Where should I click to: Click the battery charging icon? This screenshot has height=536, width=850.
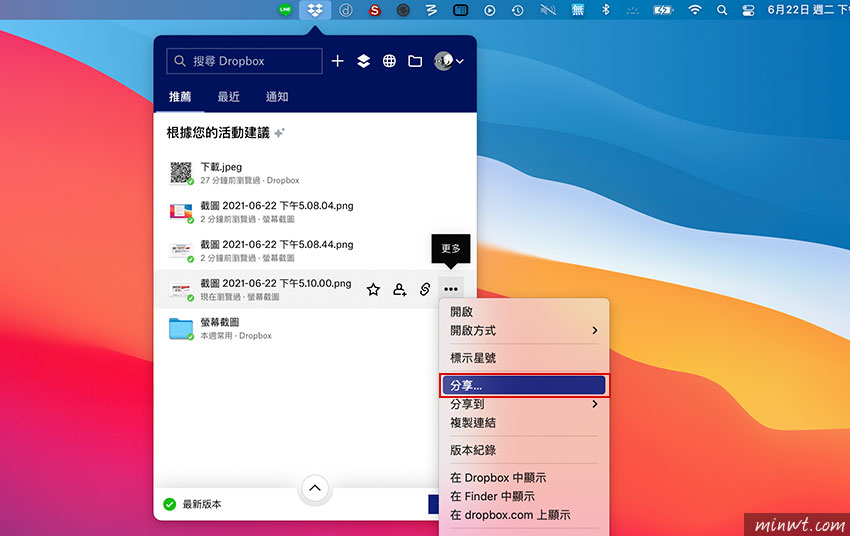point(662,10)
